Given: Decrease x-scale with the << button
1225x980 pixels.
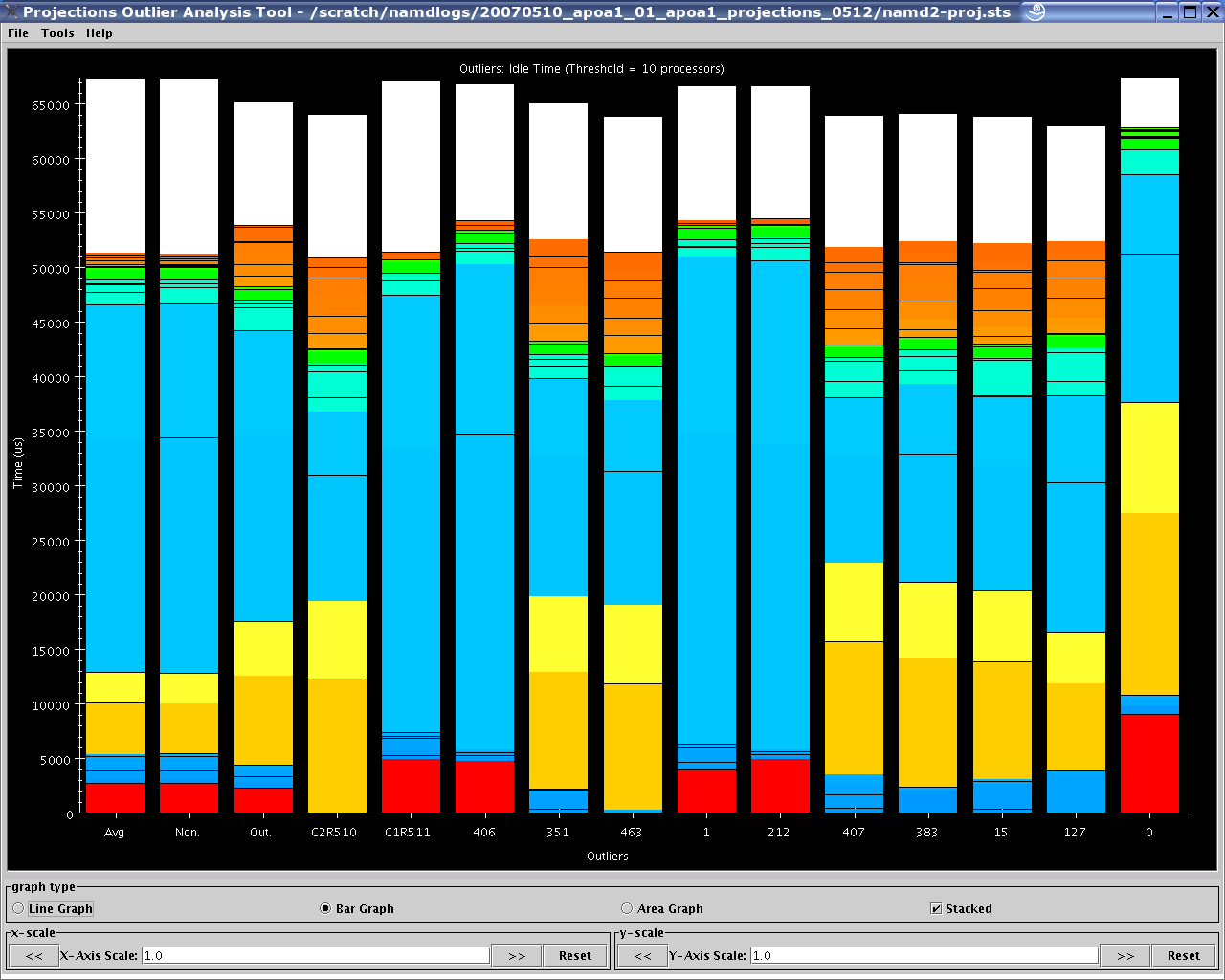Looking at the screenshot, I should 33,955.
